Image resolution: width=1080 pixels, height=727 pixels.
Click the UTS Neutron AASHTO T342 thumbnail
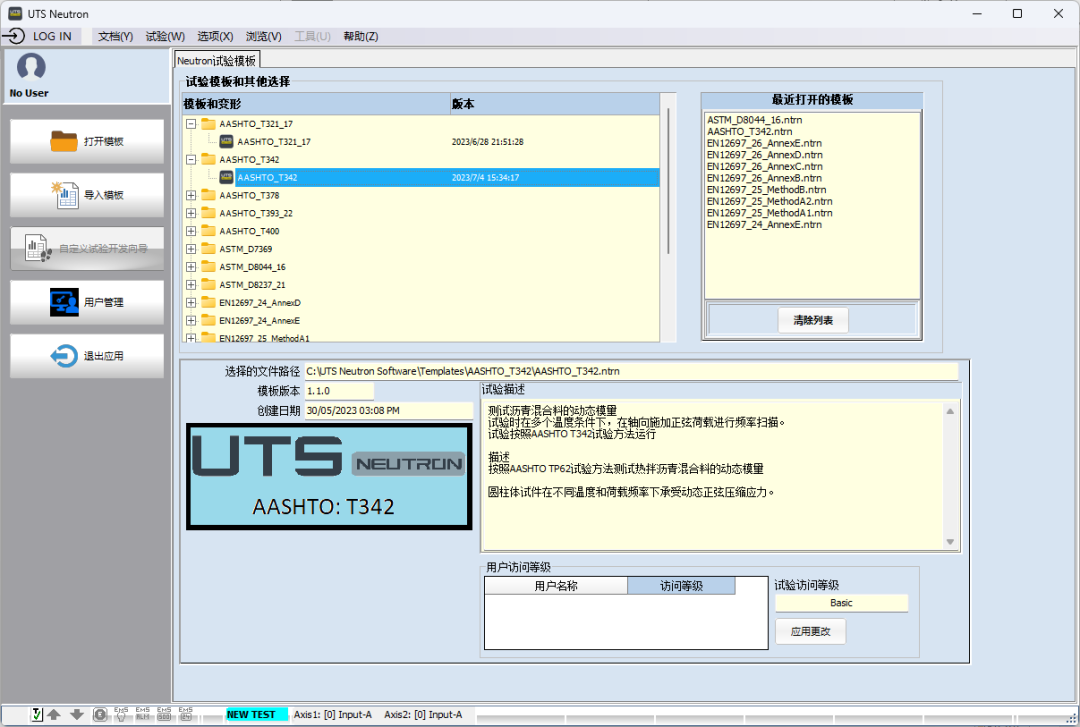click(329, 477)
